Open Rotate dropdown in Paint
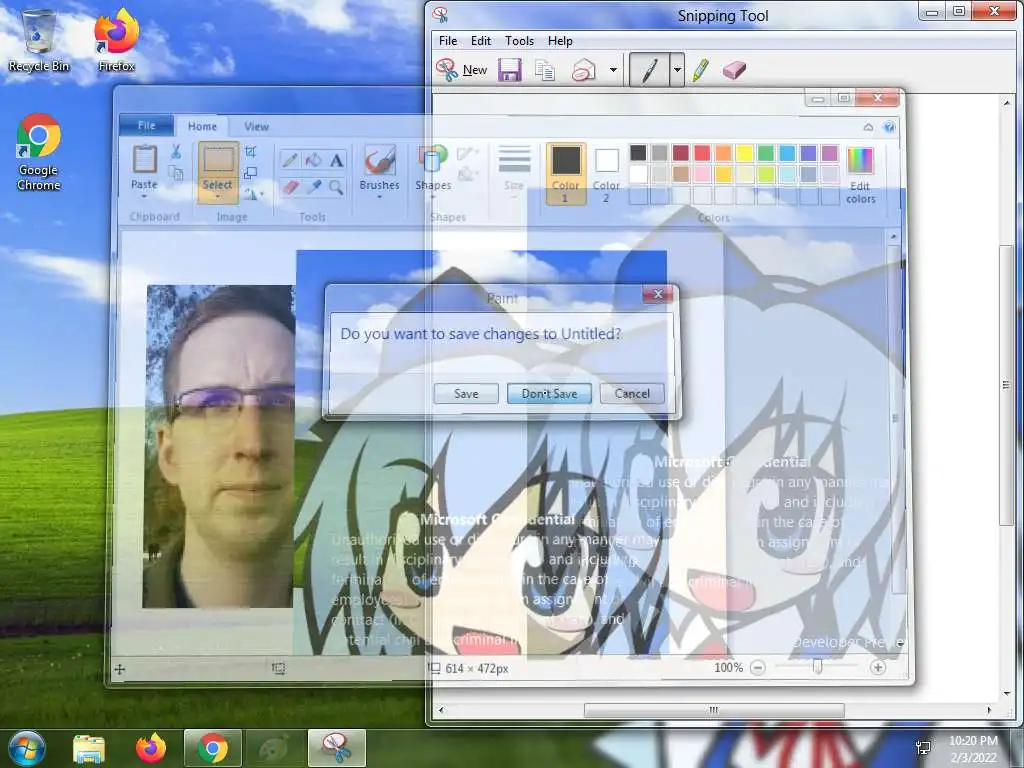 click(253, 194)
